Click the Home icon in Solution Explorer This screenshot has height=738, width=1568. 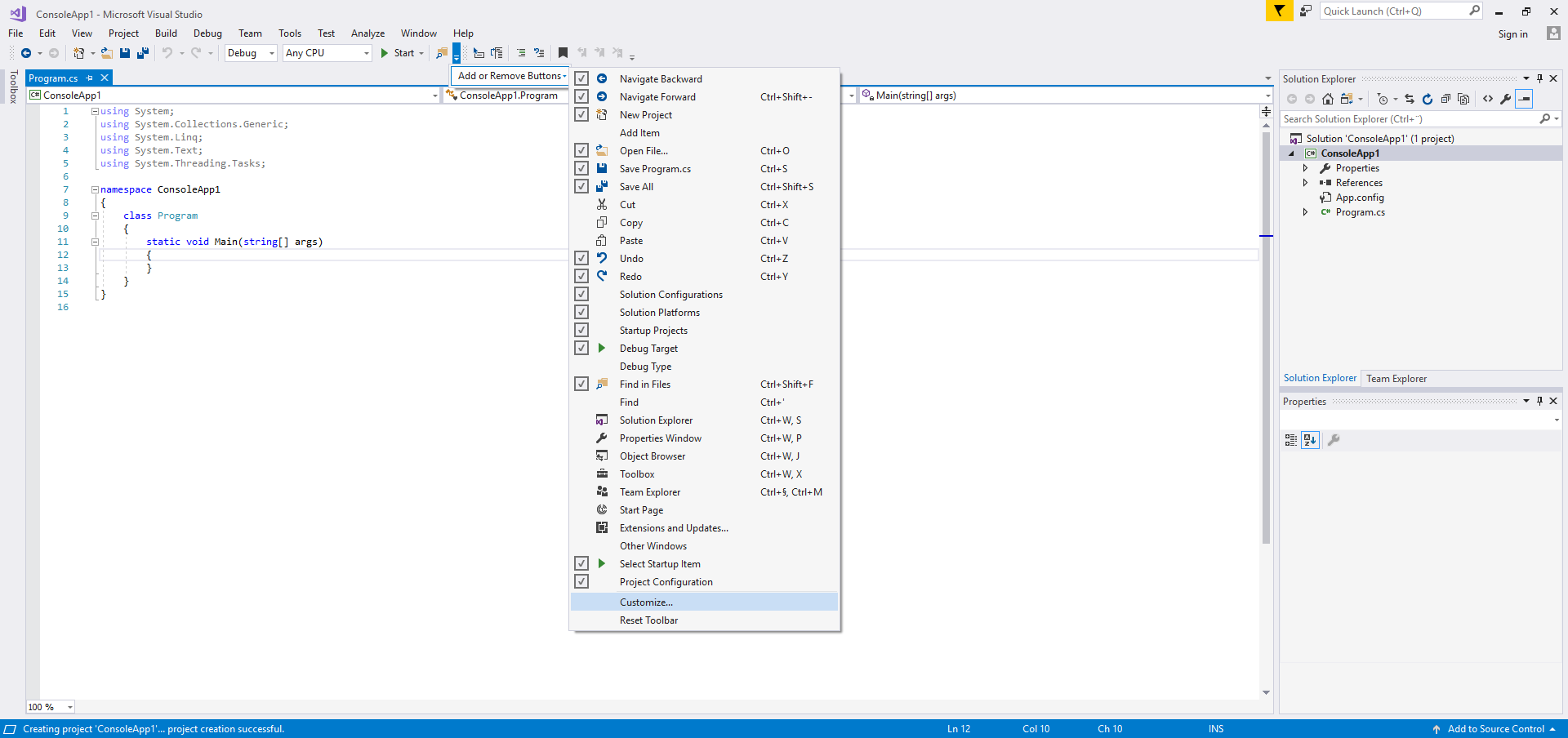pyautogui.click(x=1328, y=99)
